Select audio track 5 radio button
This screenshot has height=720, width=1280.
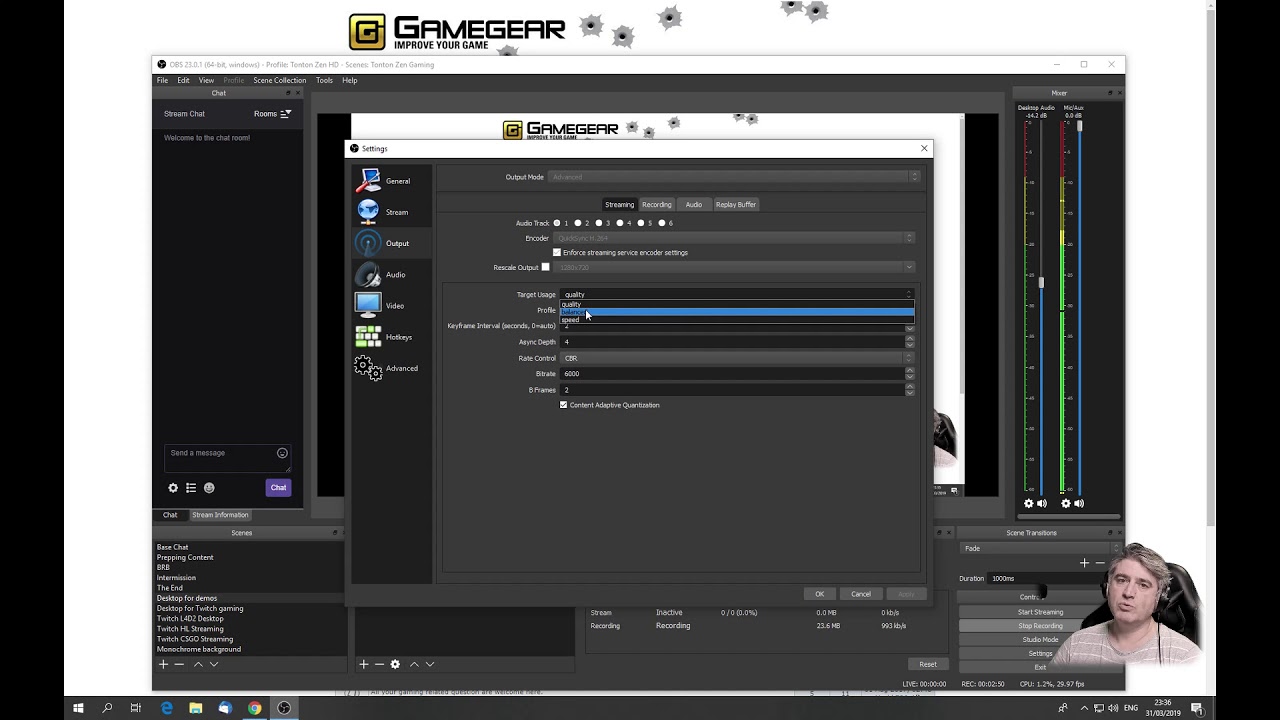coord(641,223)
